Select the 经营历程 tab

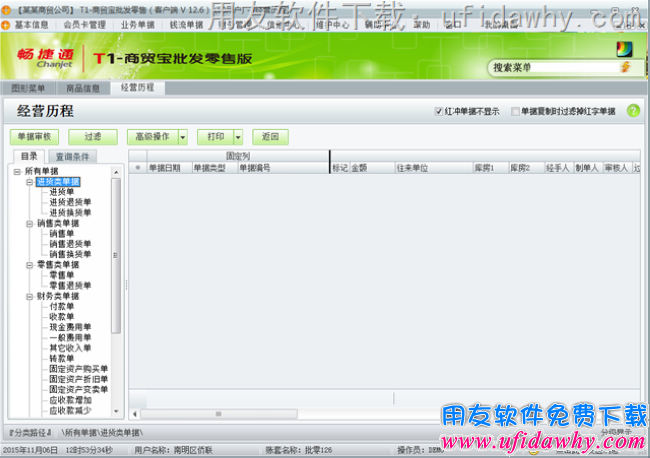(137, 87)
